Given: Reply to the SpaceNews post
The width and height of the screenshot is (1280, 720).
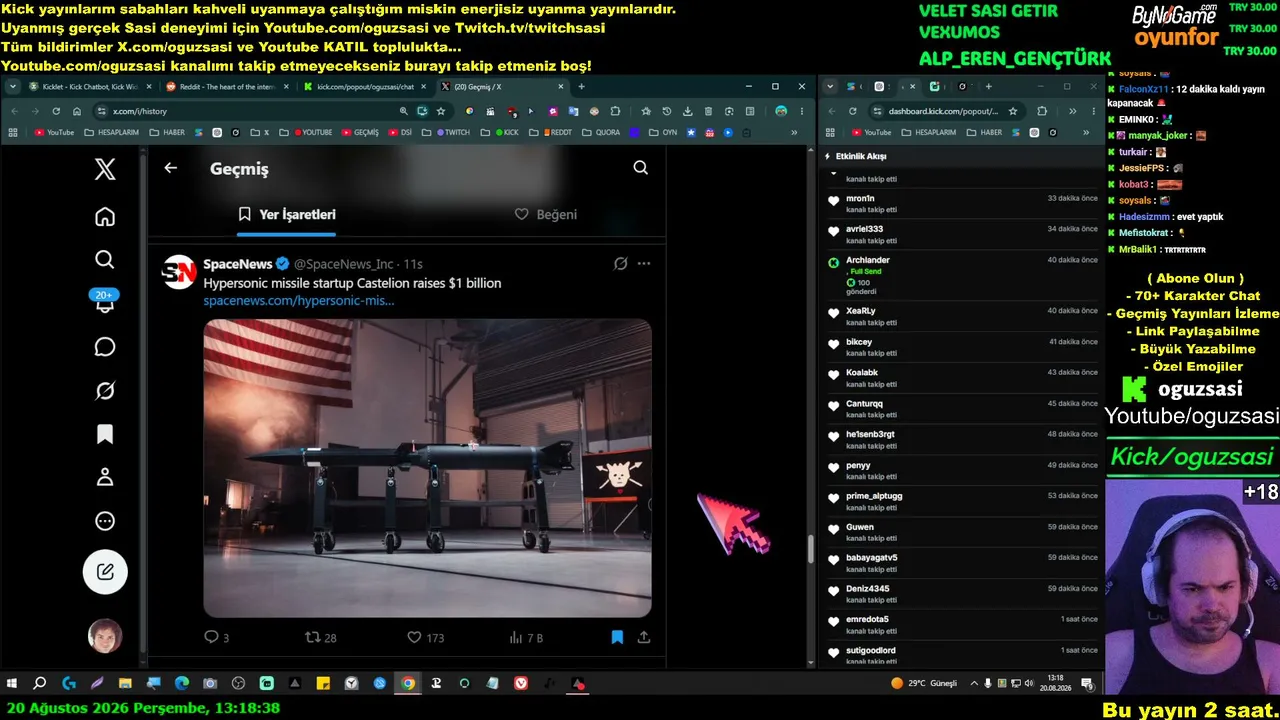Looking at the screenshot, I should (x=216, y=637).
